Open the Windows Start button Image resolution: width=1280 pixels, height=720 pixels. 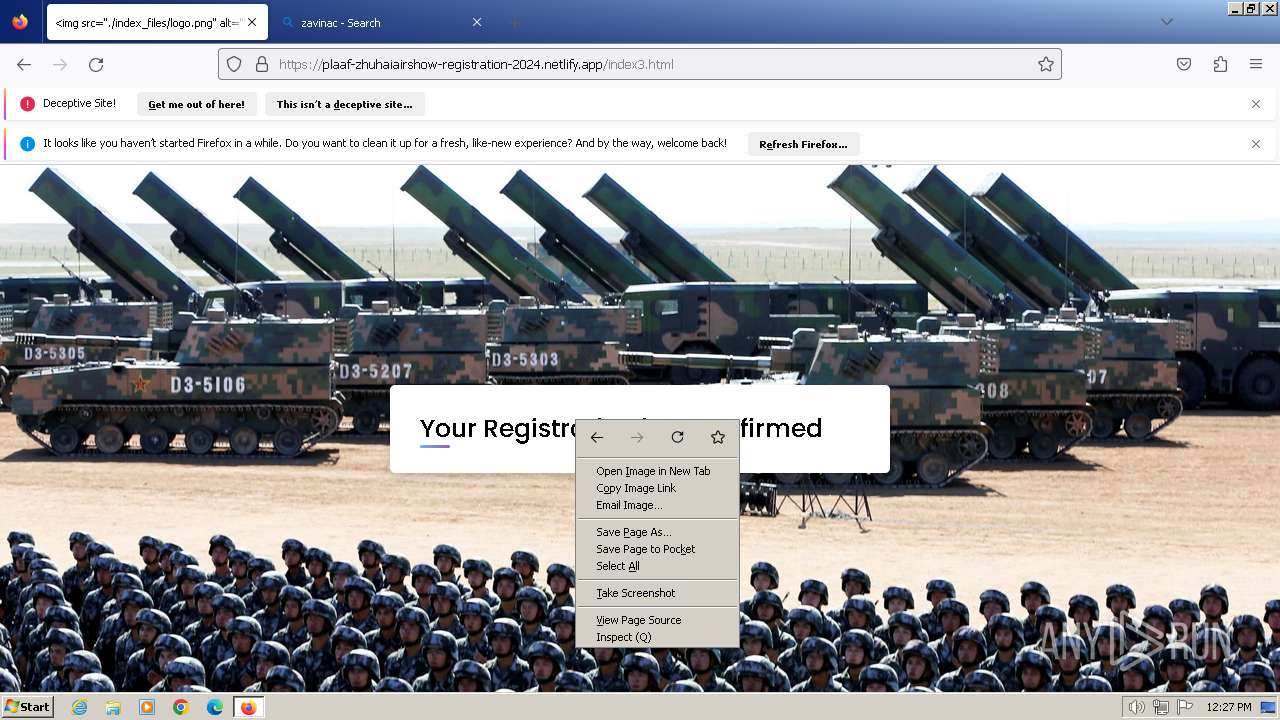28,707
